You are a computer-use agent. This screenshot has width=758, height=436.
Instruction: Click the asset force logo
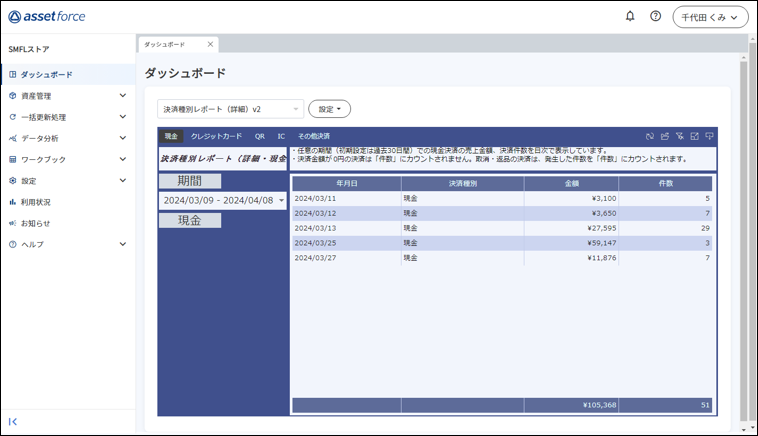pyautogui.click(x=47, y=17)
